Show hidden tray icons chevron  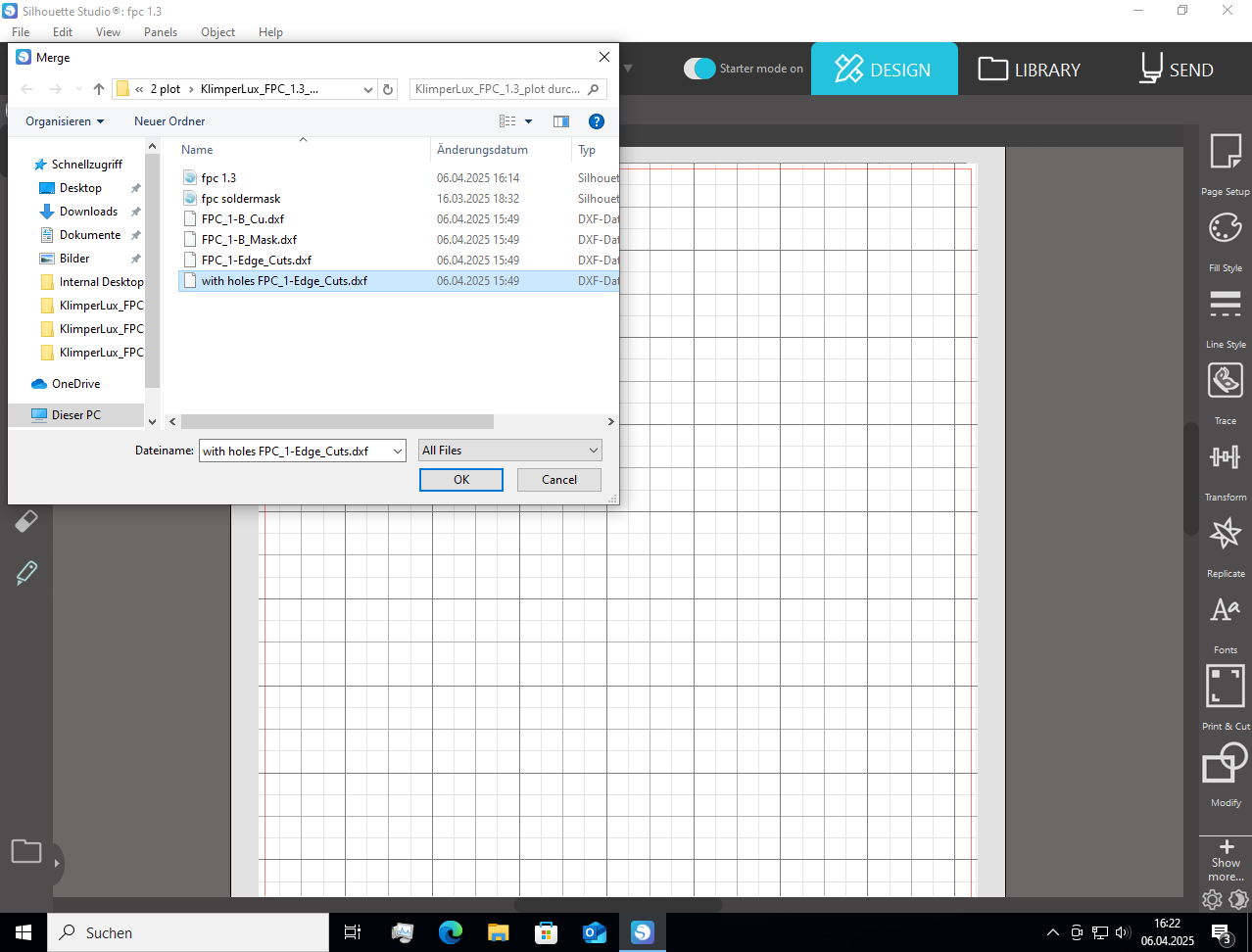[1053, 932]
